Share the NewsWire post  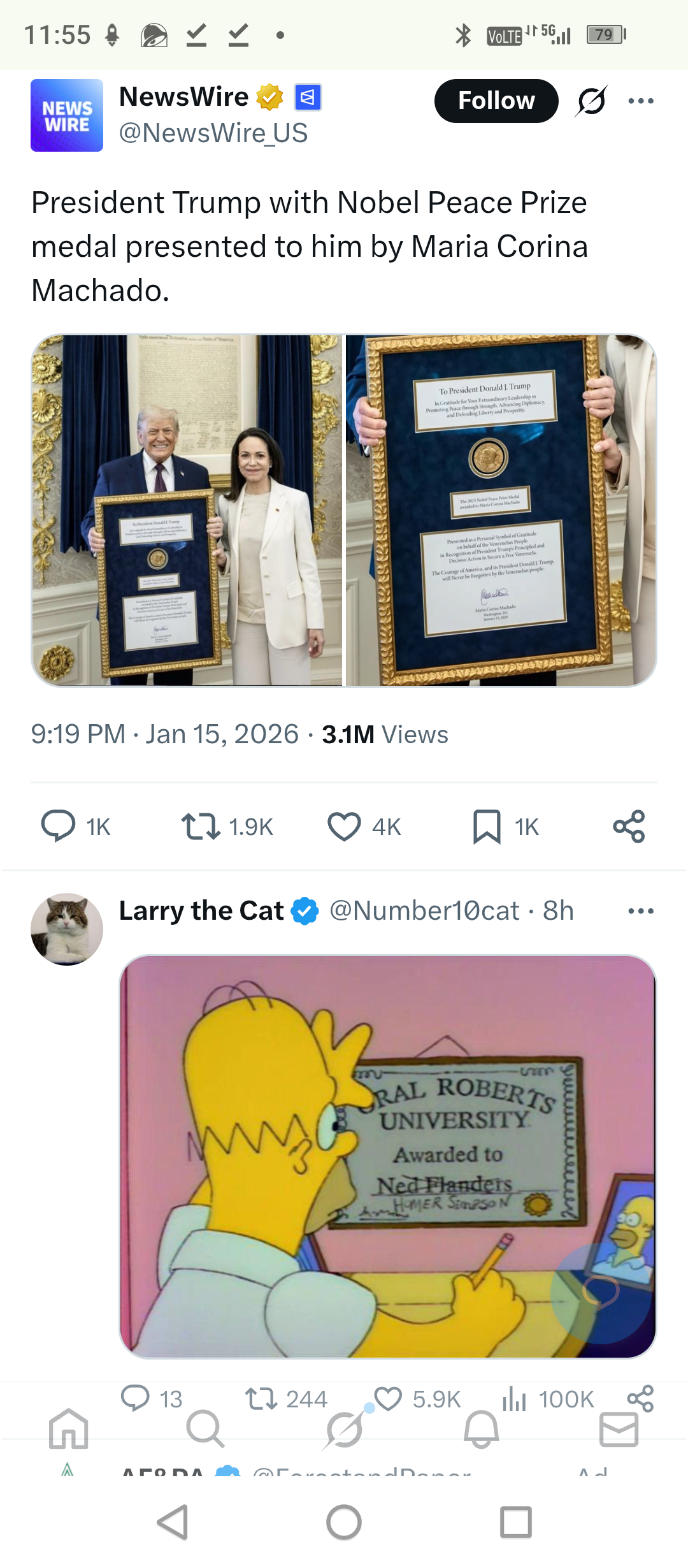pyautogui.click(x=629, y=827)
